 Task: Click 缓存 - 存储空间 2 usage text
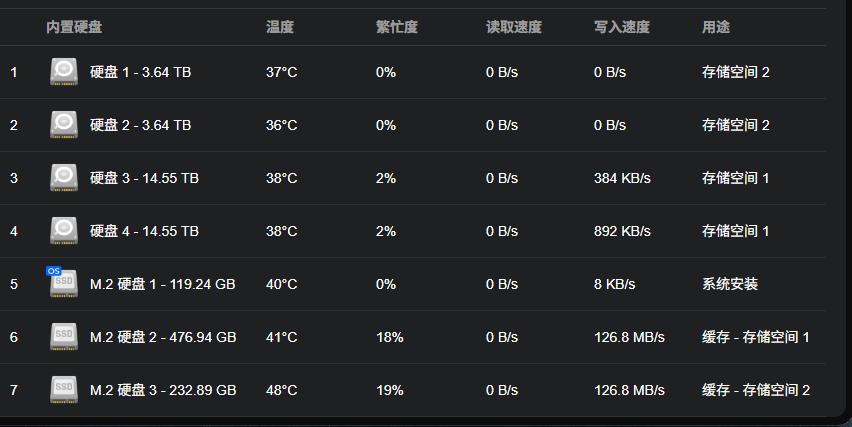pyautogui.click(x=756, y=390)
